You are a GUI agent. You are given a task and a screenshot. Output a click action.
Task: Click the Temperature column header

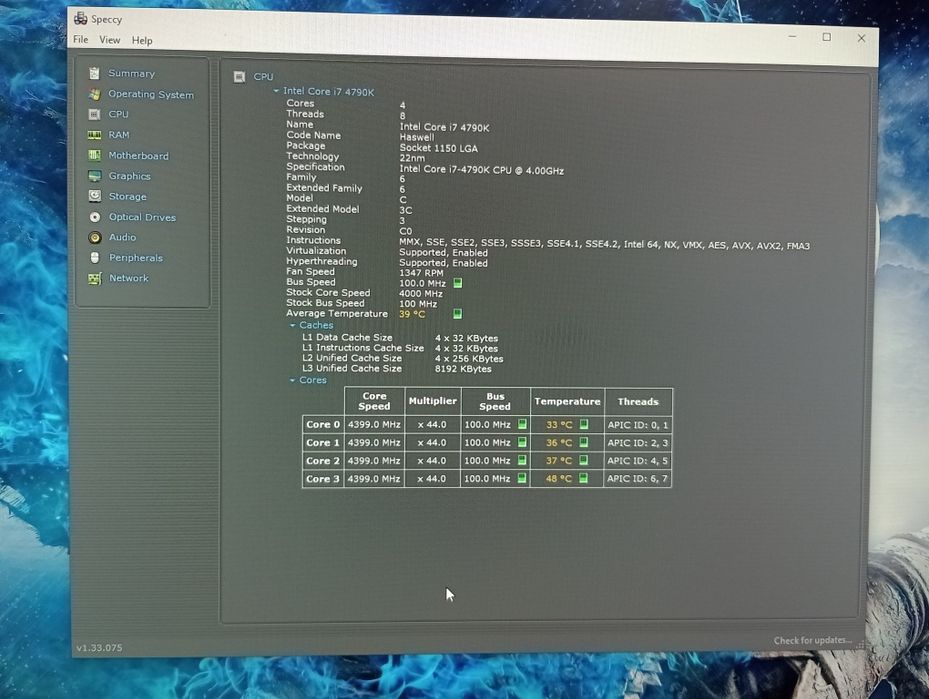click(567, 402)
